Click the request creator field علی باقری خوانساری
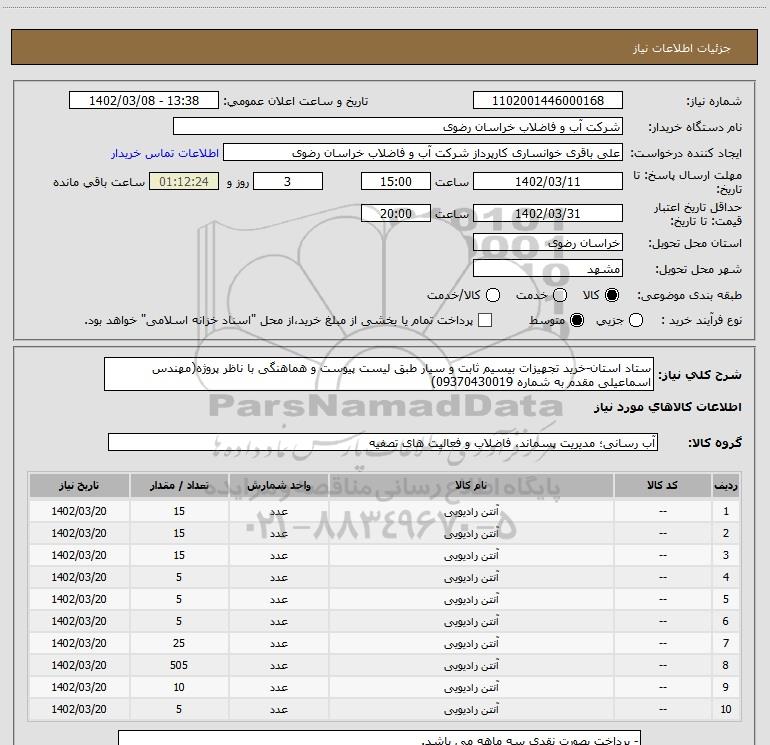This screenshot has height=745, width=770. 423,153
